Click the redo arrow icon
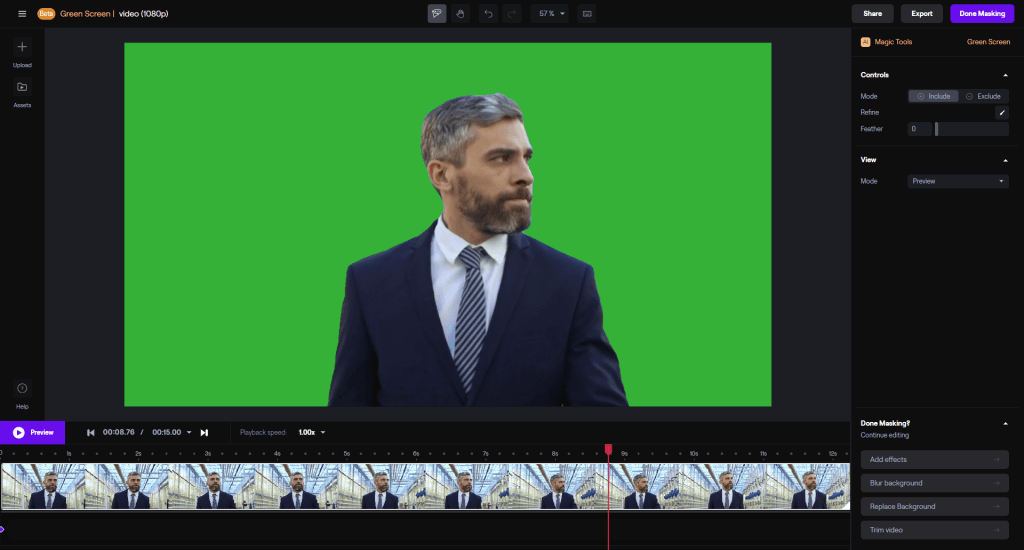Image resolution: width=1024 pixels, height=550 pixels. pyautogui.click(x=511, y=14)
